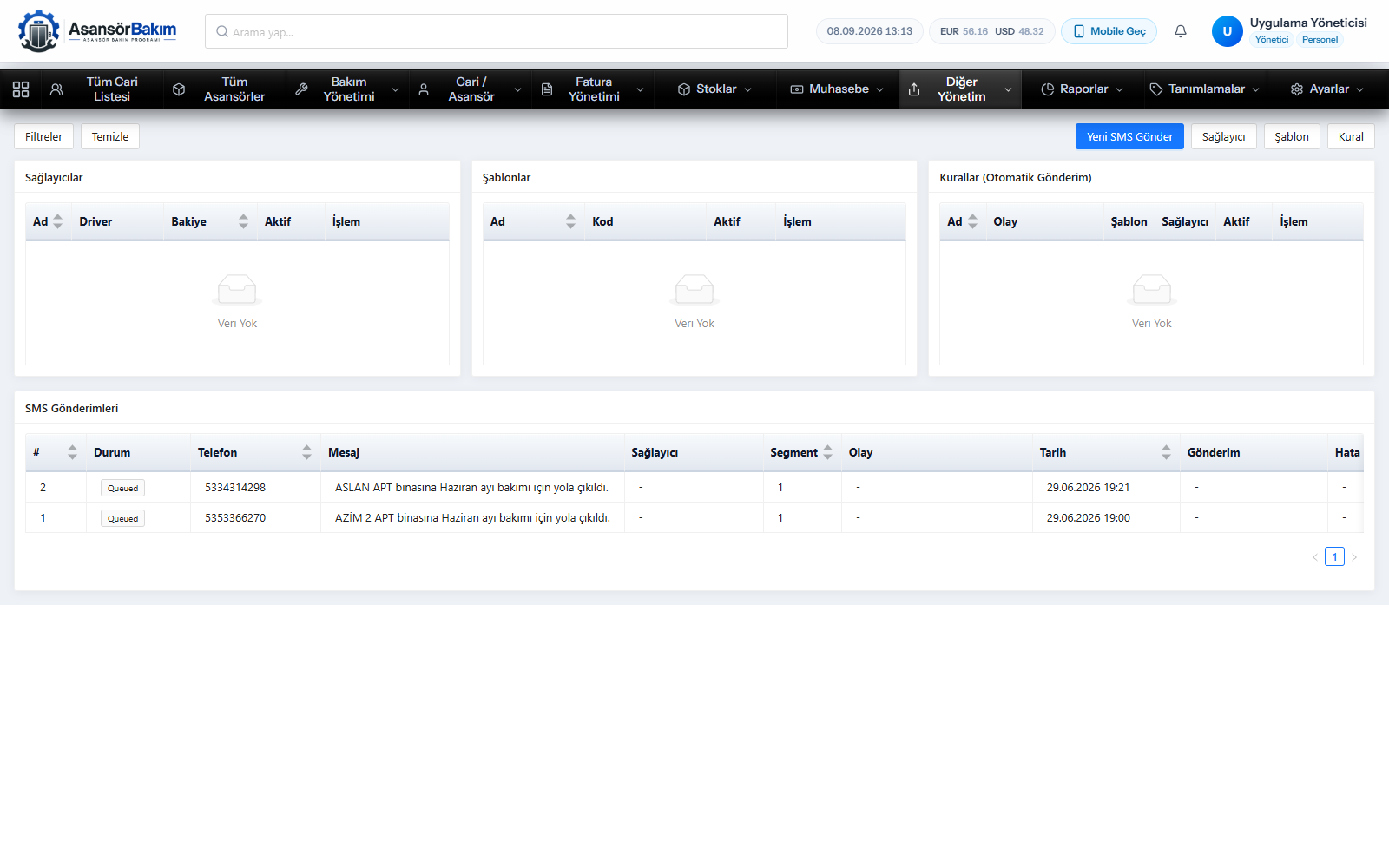The image size is (1389, 868).
Task: Open the user avatar U icon
Action: (1228, 31)
